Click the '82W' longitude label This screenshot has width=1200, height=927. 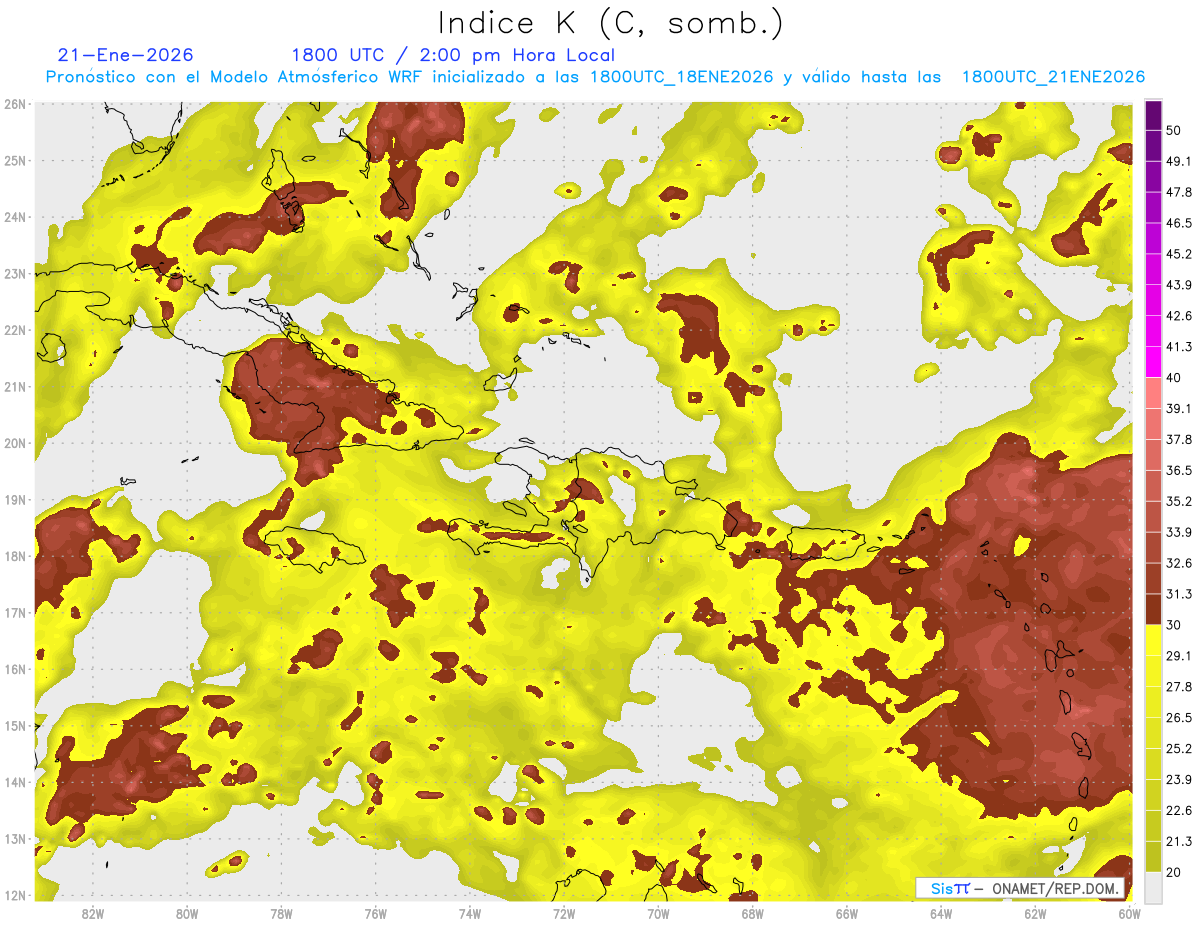[92, 913]
